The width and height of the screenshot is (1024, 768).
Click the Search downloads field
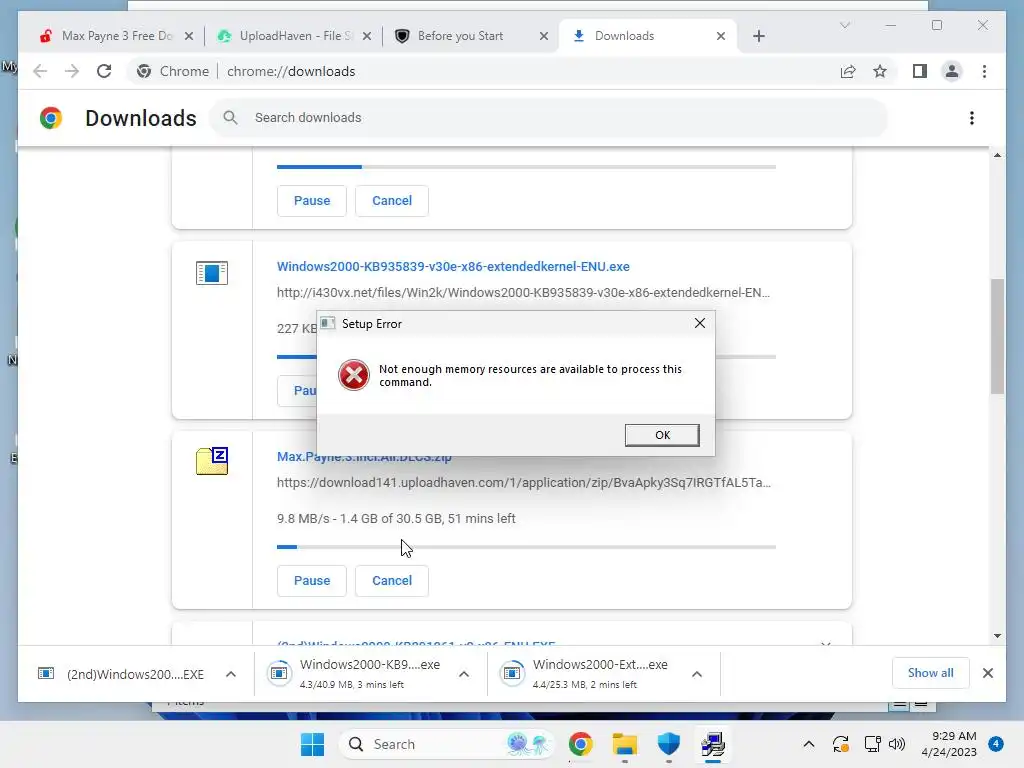pos(549,118)
